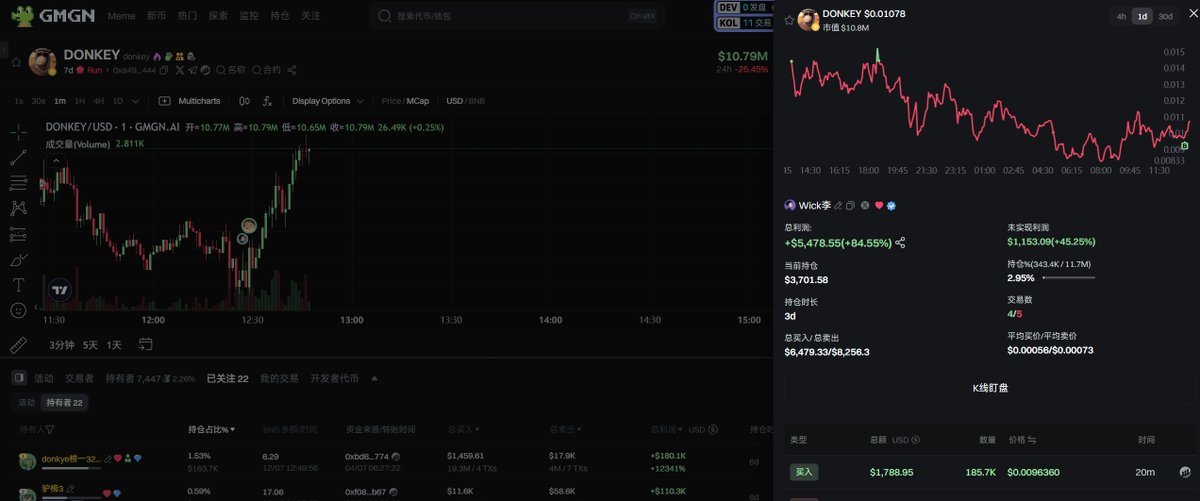This screenshot has height=501, width=1200.
Task: Open the Display Options dropdown
Action: (x=326, y=101)
